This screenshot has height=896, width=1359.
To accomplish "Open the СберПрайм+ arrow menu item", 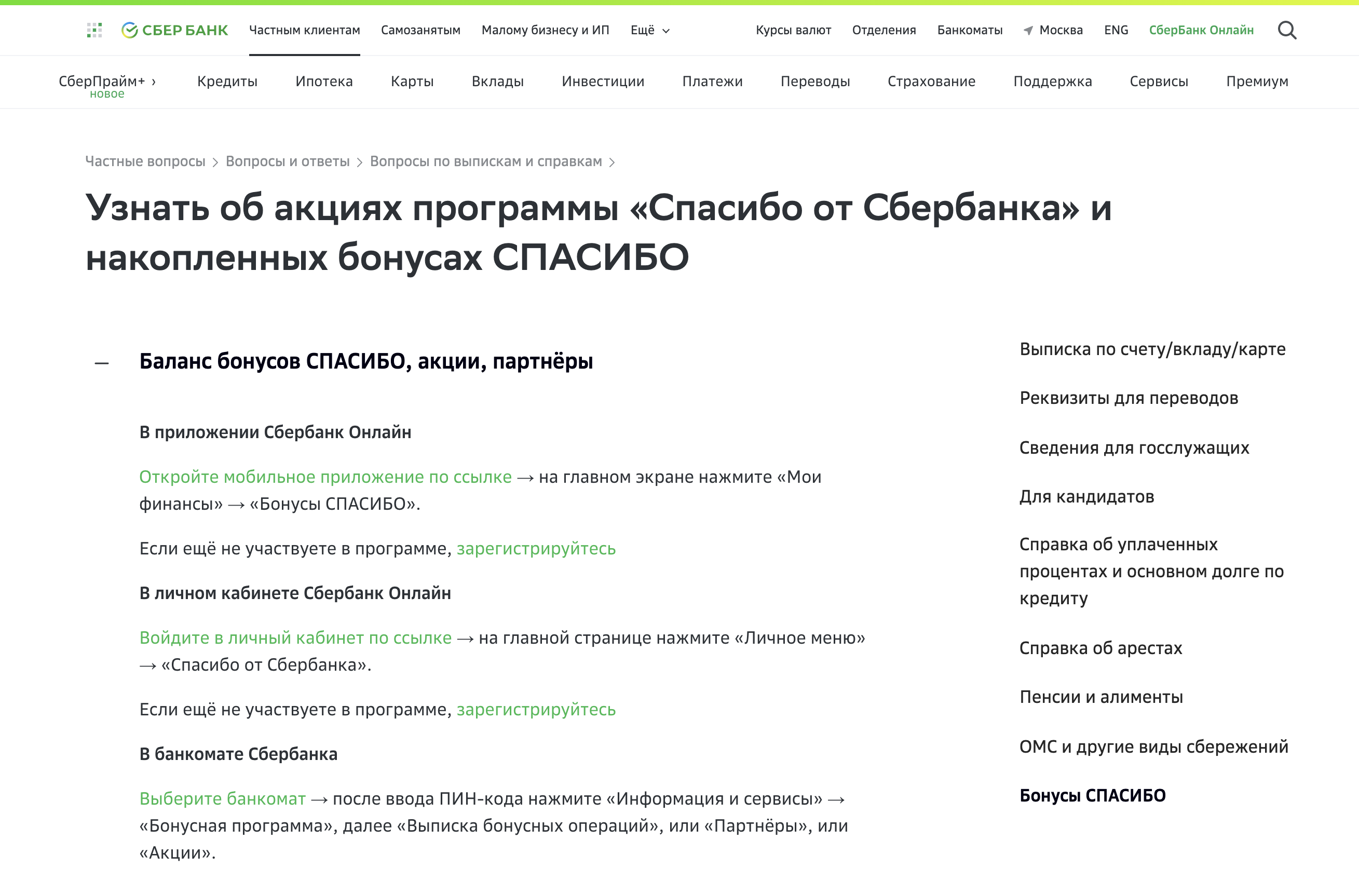I will click(107, 81).
